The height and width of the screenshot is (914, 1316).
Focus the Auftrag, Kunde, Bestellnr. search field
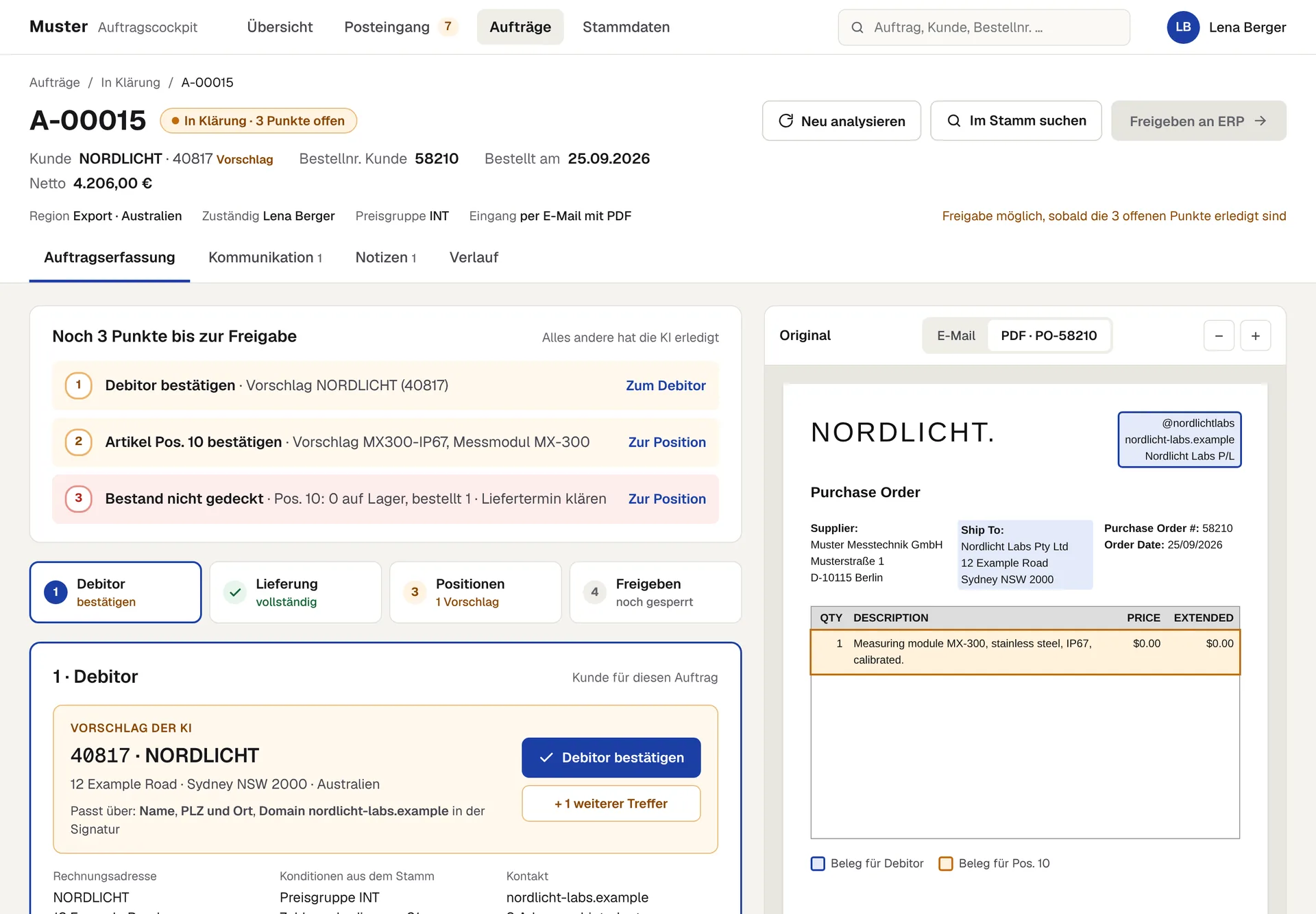(x=984, y=27)
